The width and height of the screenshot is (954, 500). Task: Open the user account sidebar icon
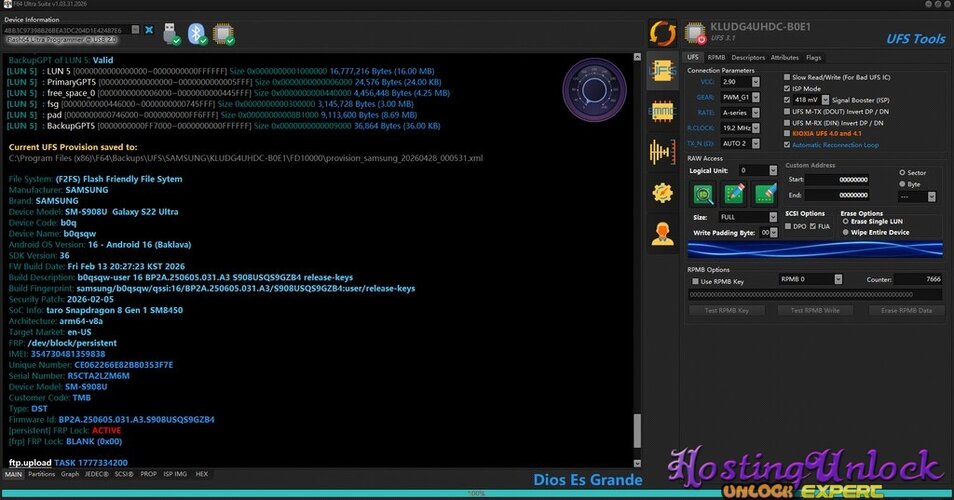[x=663, y=234]
